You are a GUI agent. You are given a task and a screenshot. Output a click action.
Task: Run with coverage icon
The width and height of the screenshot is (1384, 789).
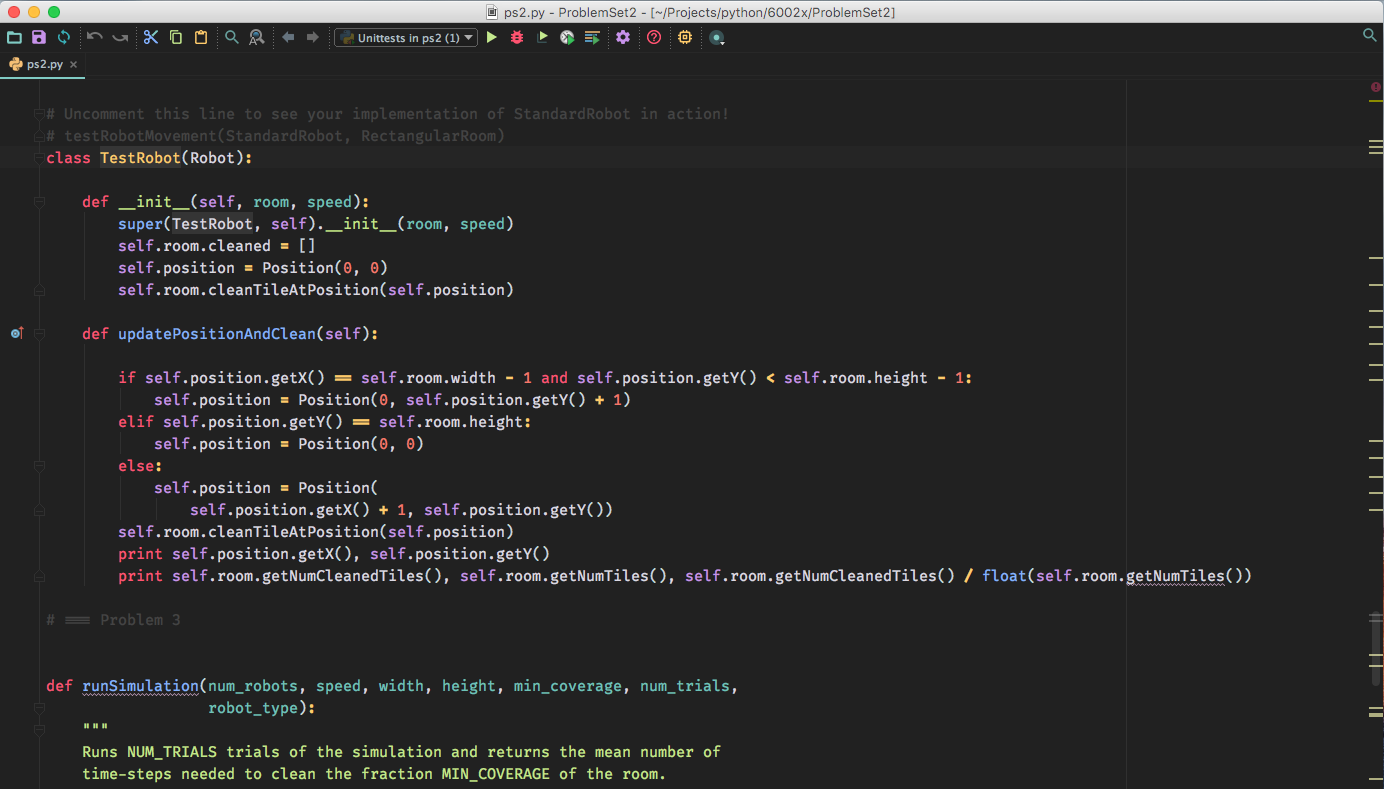542,37
